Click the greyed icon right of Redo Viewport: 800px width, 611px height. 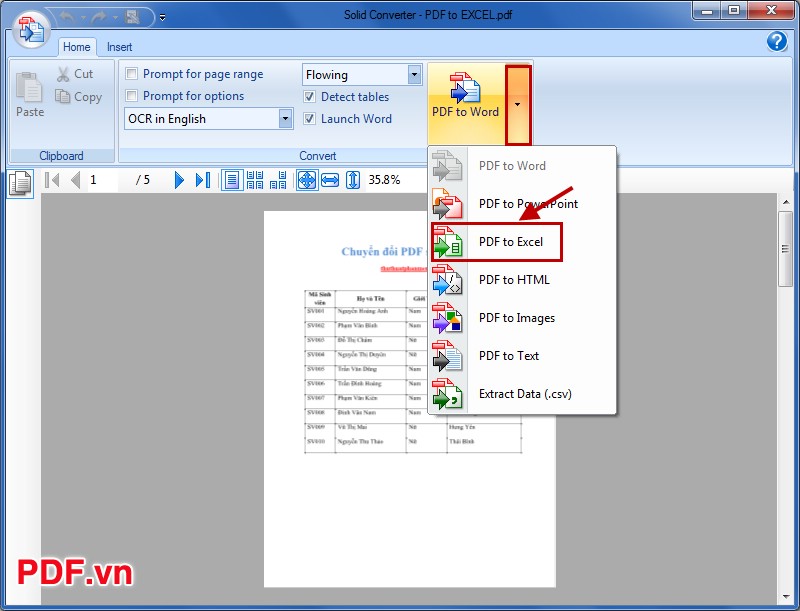coord(133,17)
